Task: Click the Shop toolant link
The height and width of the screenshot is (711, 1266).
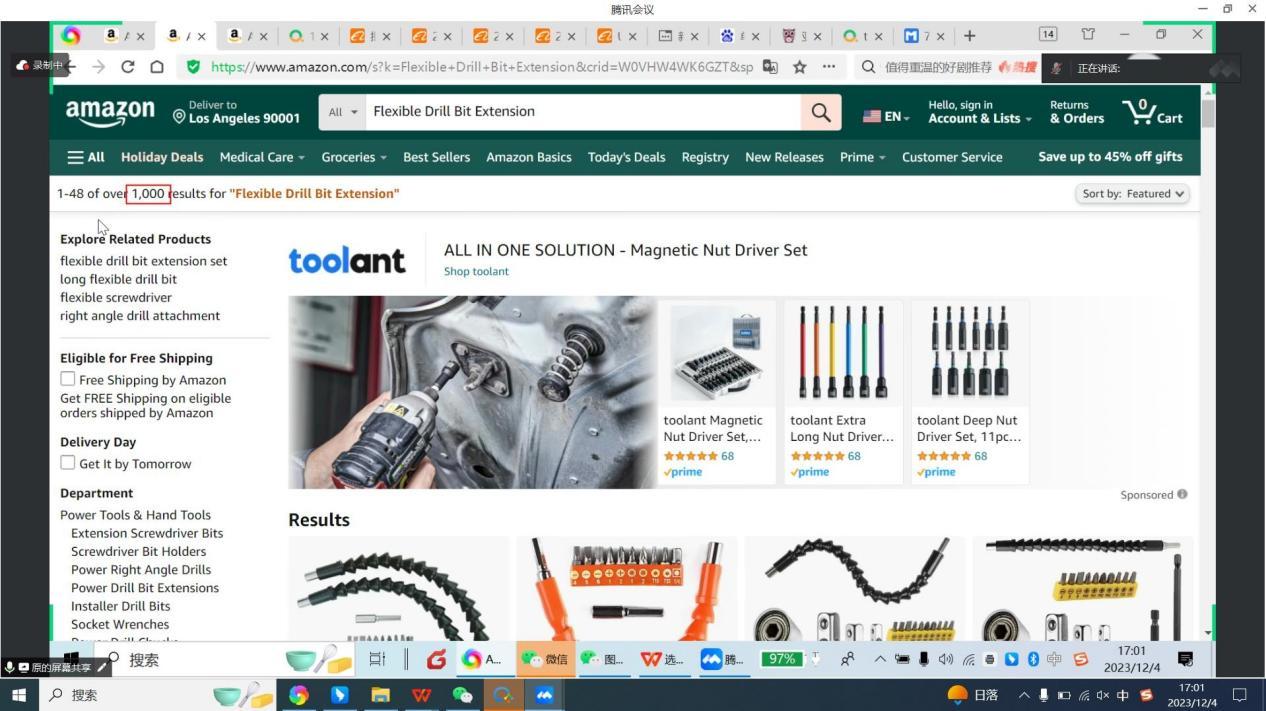Action: point(476,271)
